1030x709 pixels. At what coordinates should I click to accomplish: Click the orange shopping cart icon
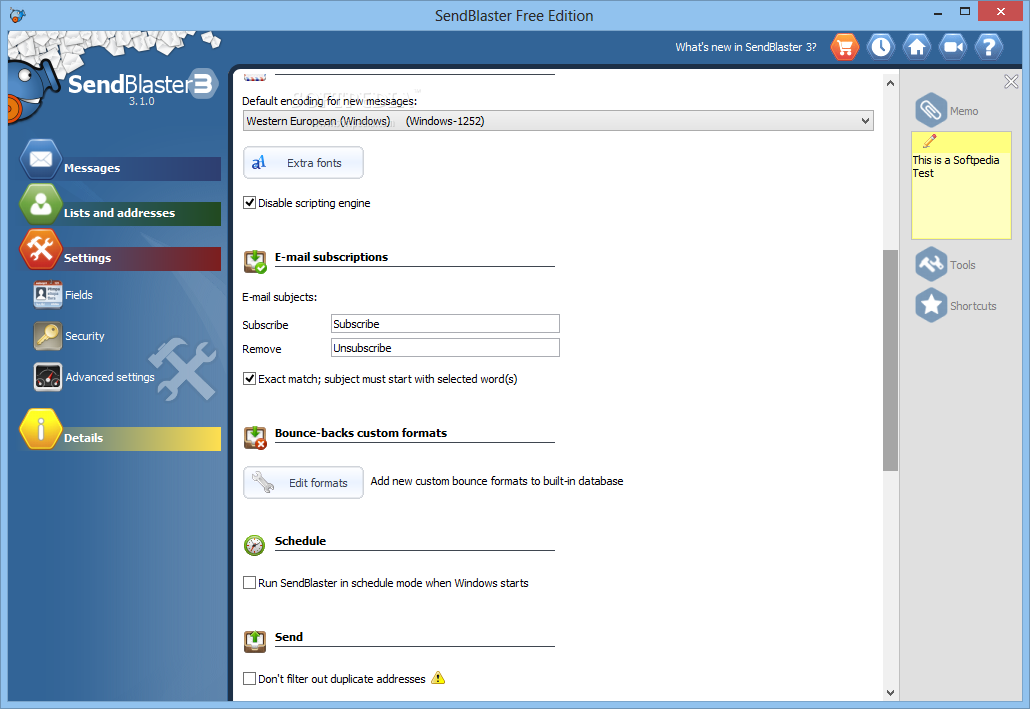pos(844,47)
